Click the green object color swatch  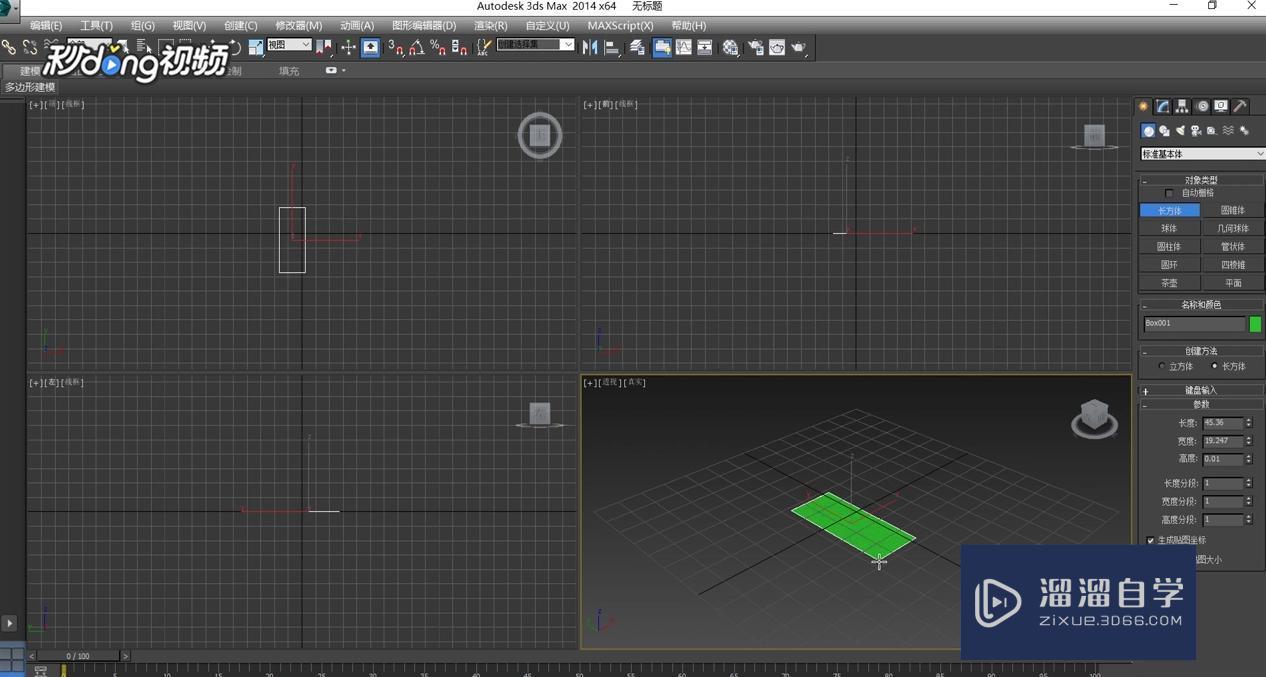click(x=1255, y=324)
